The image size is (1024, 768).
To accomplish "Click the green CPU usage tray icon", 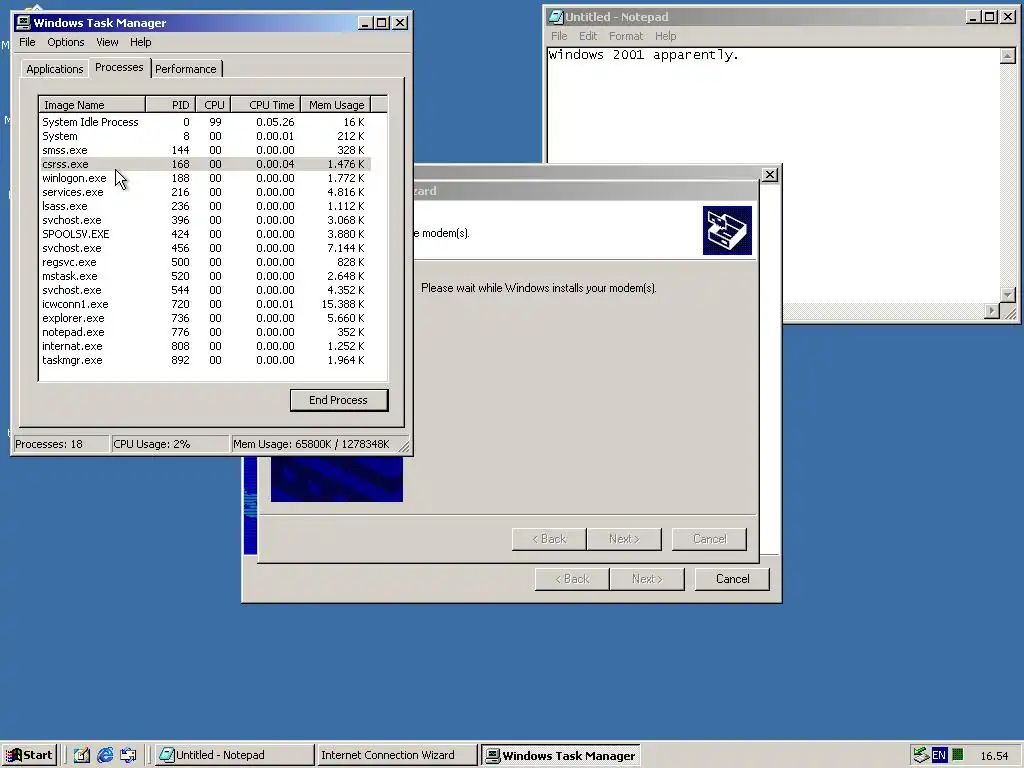I will pyautogui.click(x=958, y=755).
